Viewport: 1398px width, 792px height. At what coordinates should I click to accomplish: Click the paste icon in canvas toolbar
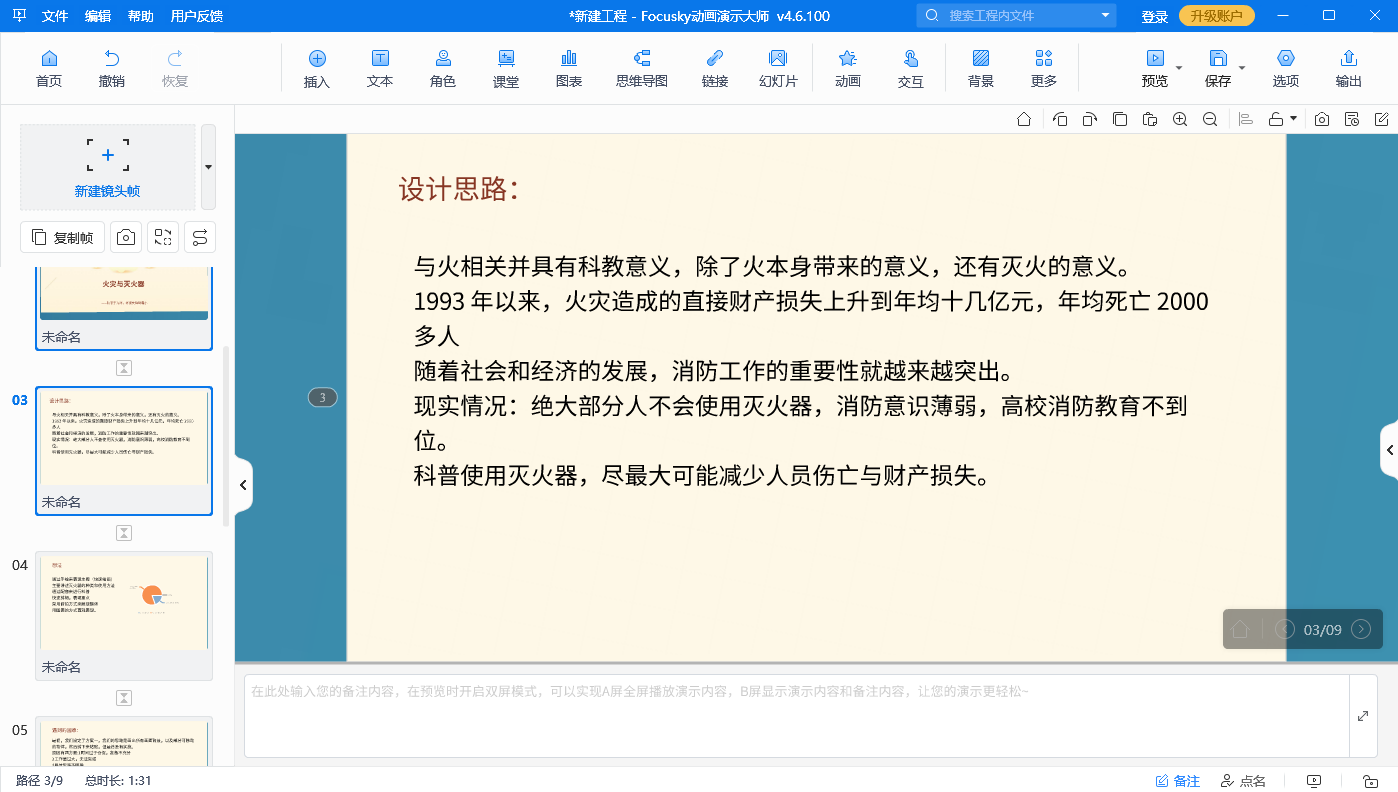pos(1150,119)
